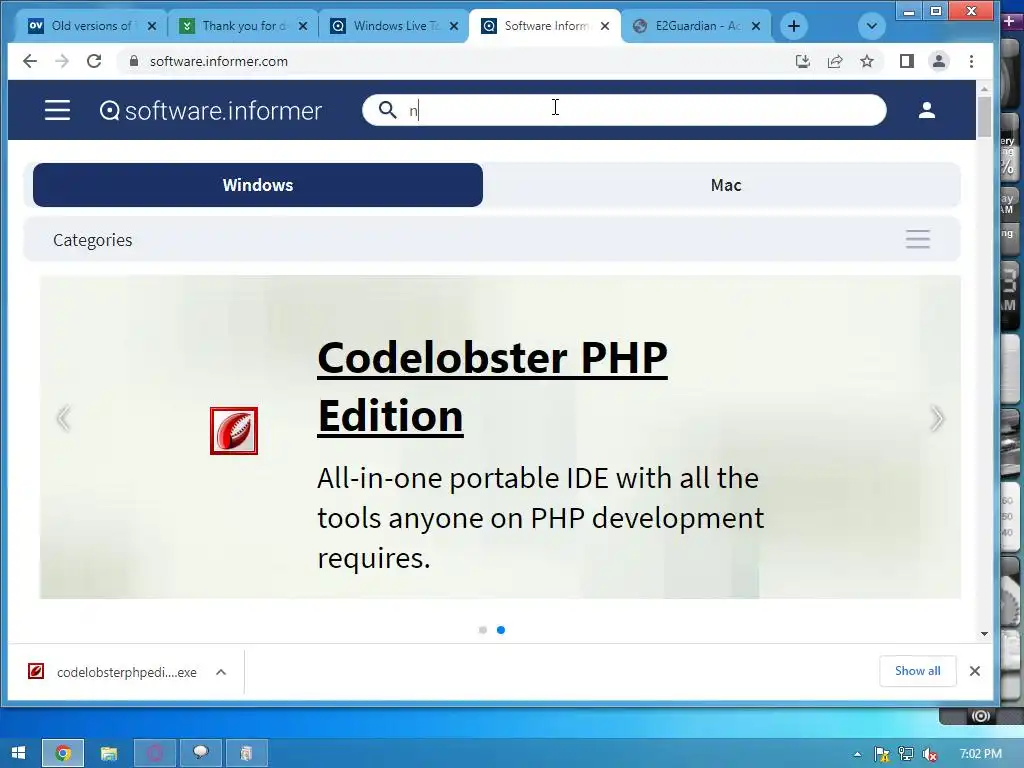Click page scrollbar up arrow
The height and width of the screenshot is (768, 1024).
click(x=984, y=88)
